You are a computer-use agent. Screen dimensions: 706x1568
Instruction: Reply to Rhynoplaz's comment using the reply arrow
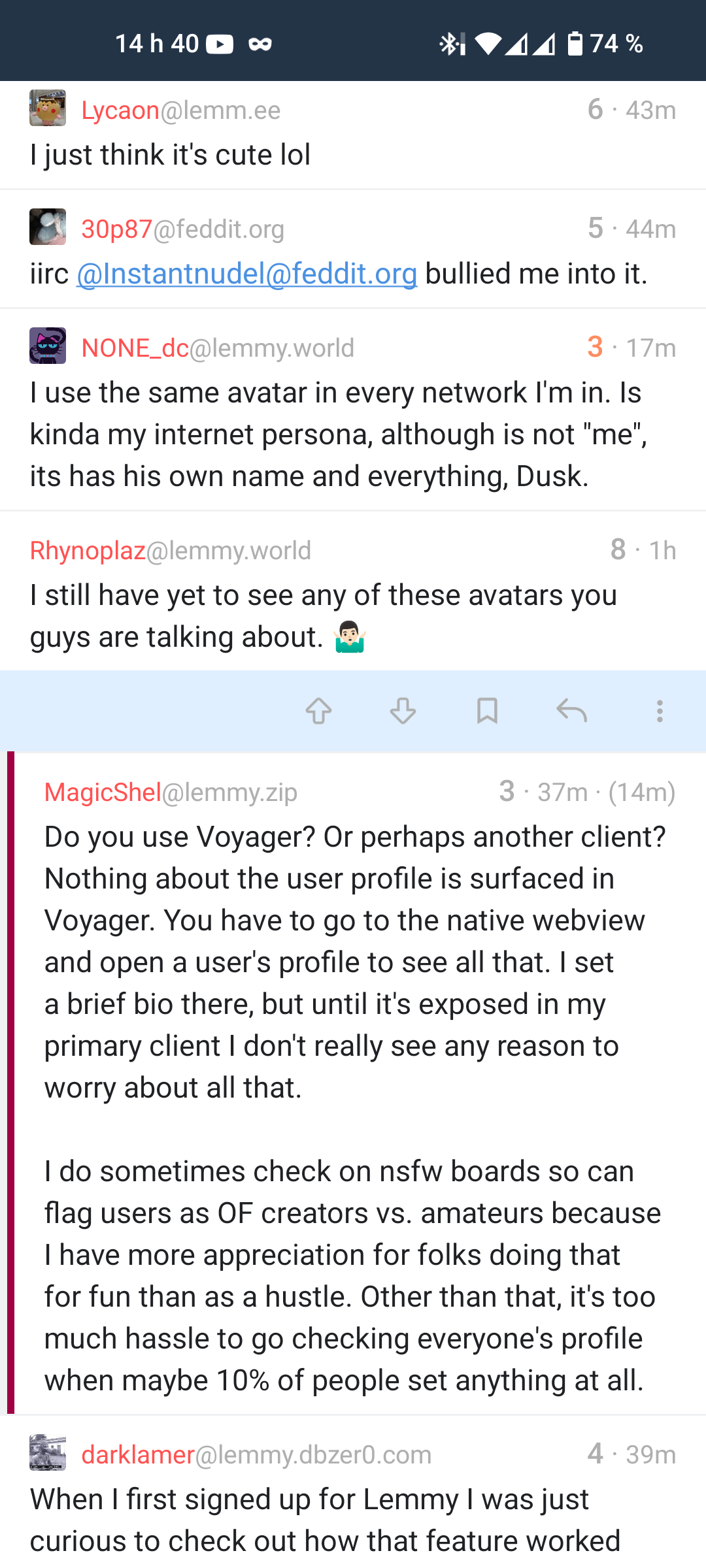[x=571, y=711]
